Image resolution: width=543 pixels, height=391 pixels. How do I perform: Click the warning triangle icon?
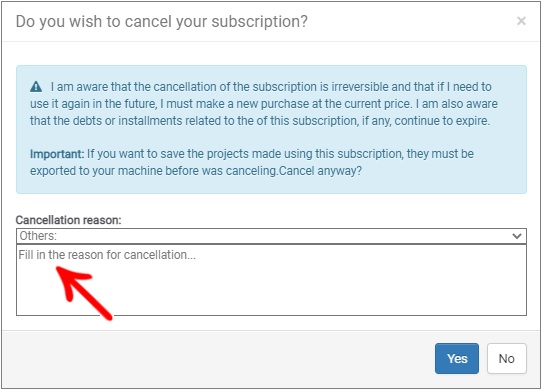[x=36, y=87]
